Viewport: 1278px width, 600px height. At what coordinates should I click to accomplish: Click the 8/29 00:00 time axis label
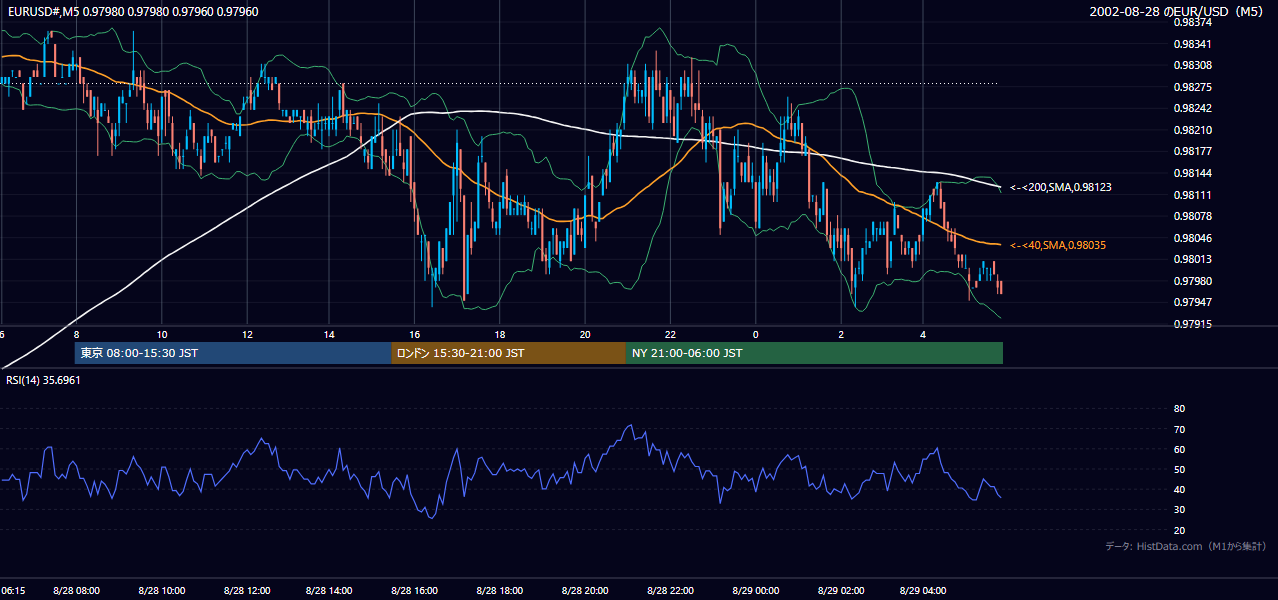point(755,590)
